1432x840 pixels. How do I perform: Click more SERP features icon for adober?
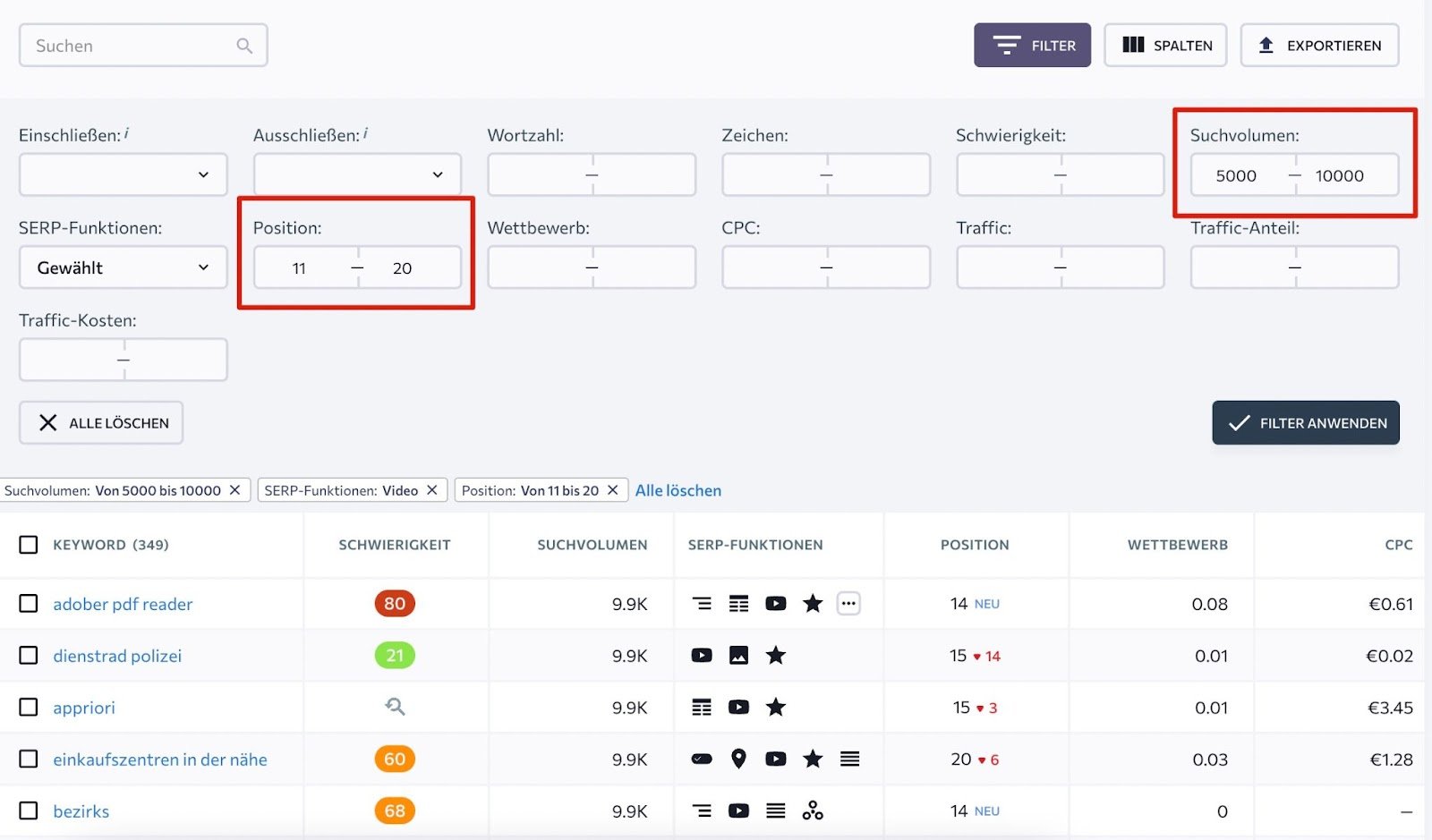[848, 603]
